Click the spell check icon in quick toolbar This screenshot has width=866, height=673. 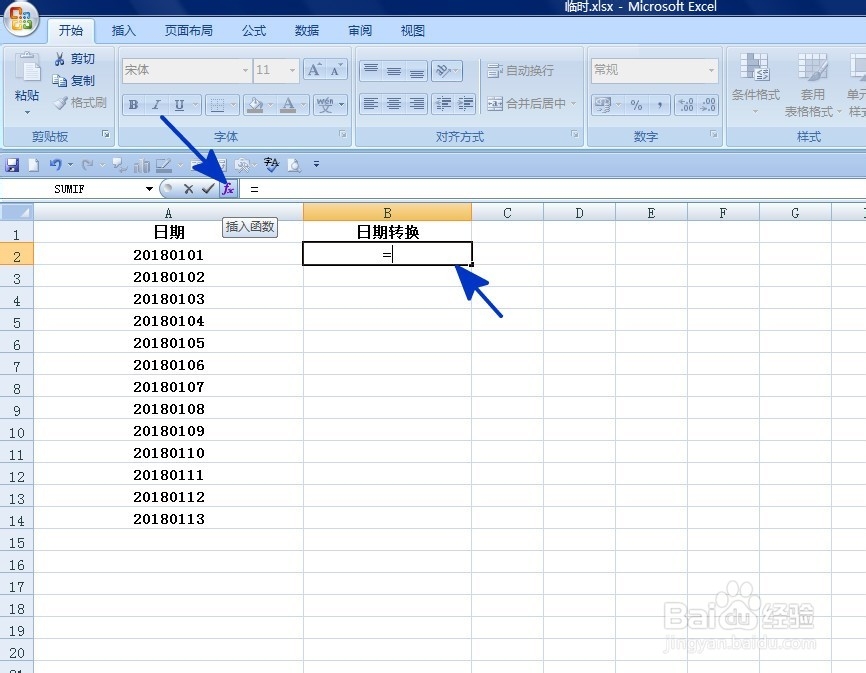click(271, 165)
